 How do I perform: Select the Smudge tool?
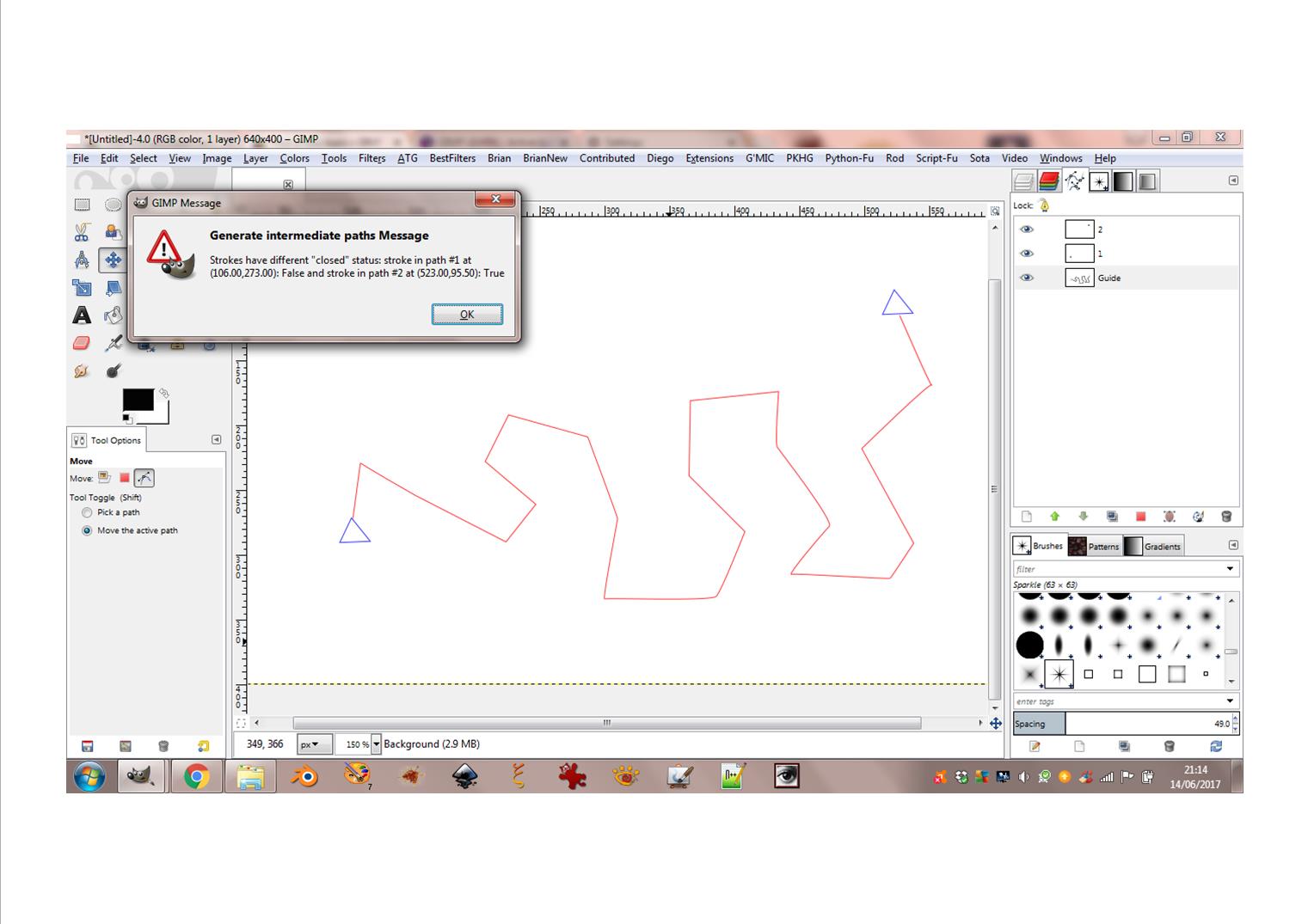[82, 371]
